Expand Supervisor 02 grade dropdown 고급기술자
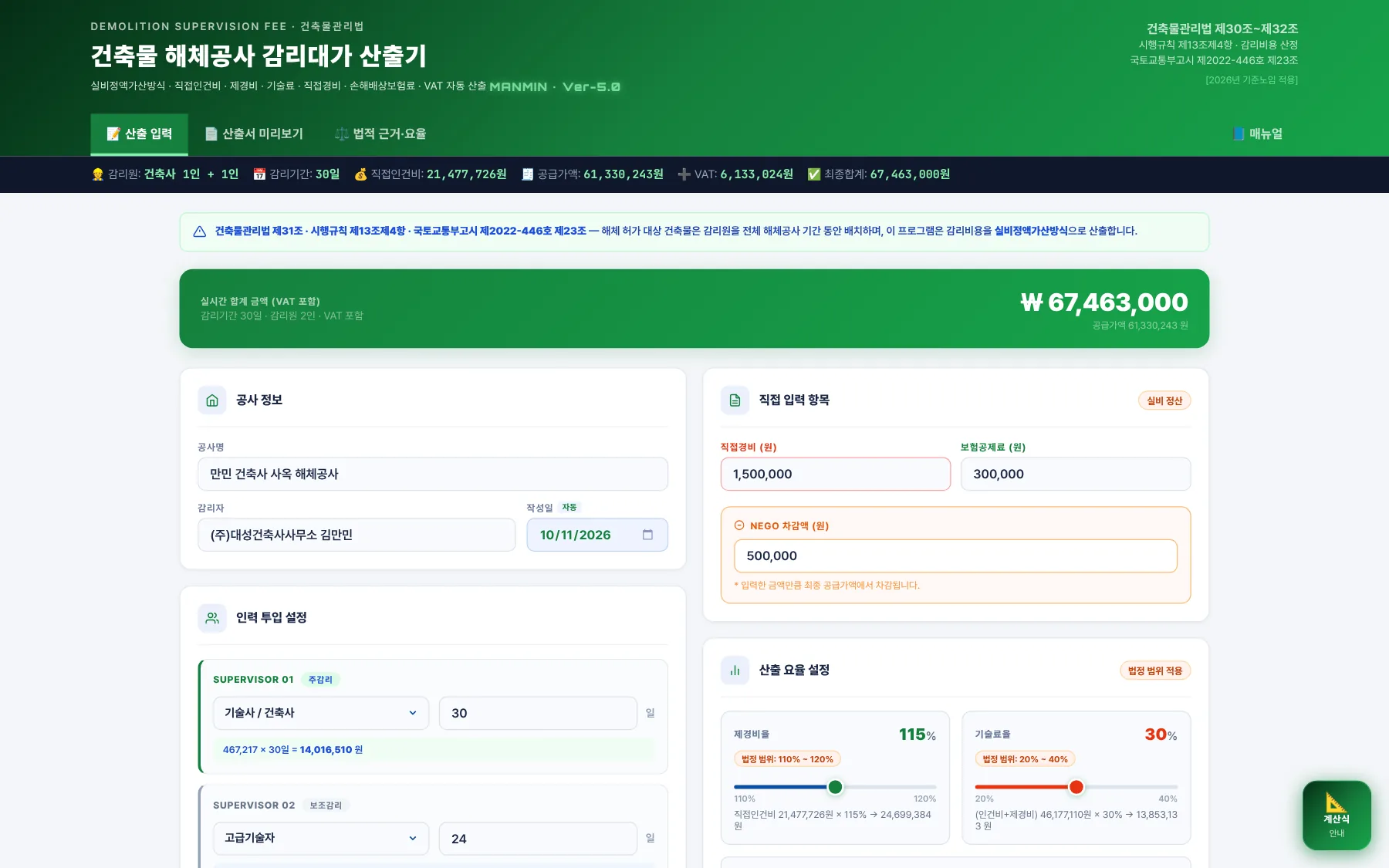The image size is (1389, 868). 321,838
